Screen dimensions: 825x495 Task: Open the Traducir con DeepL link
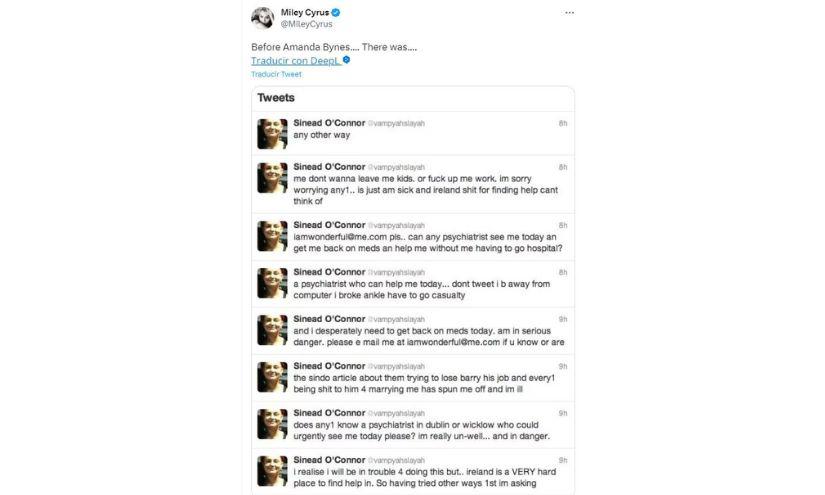[x=296, y=60]
